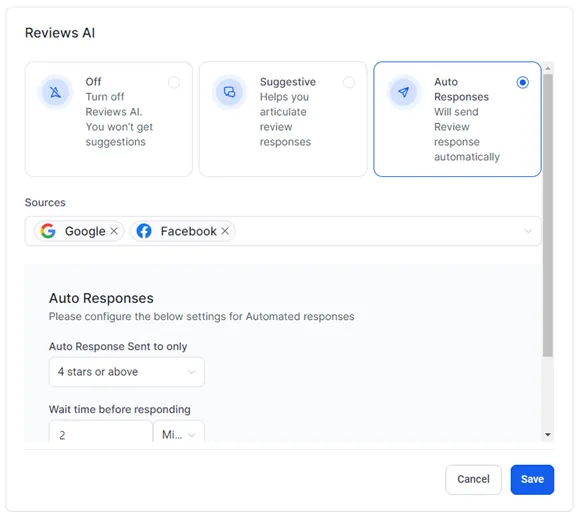Select the Suggestive radio button
Screen dimensions: 576x512
349,82
